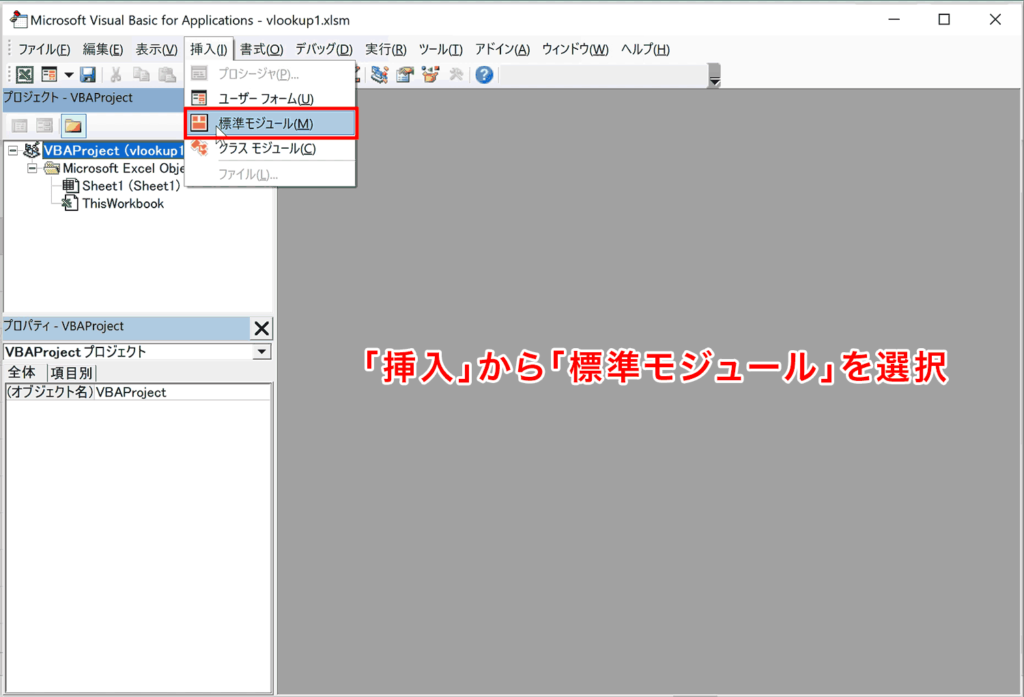Click the VBA application icon in title bar

[x=18, y=20]
